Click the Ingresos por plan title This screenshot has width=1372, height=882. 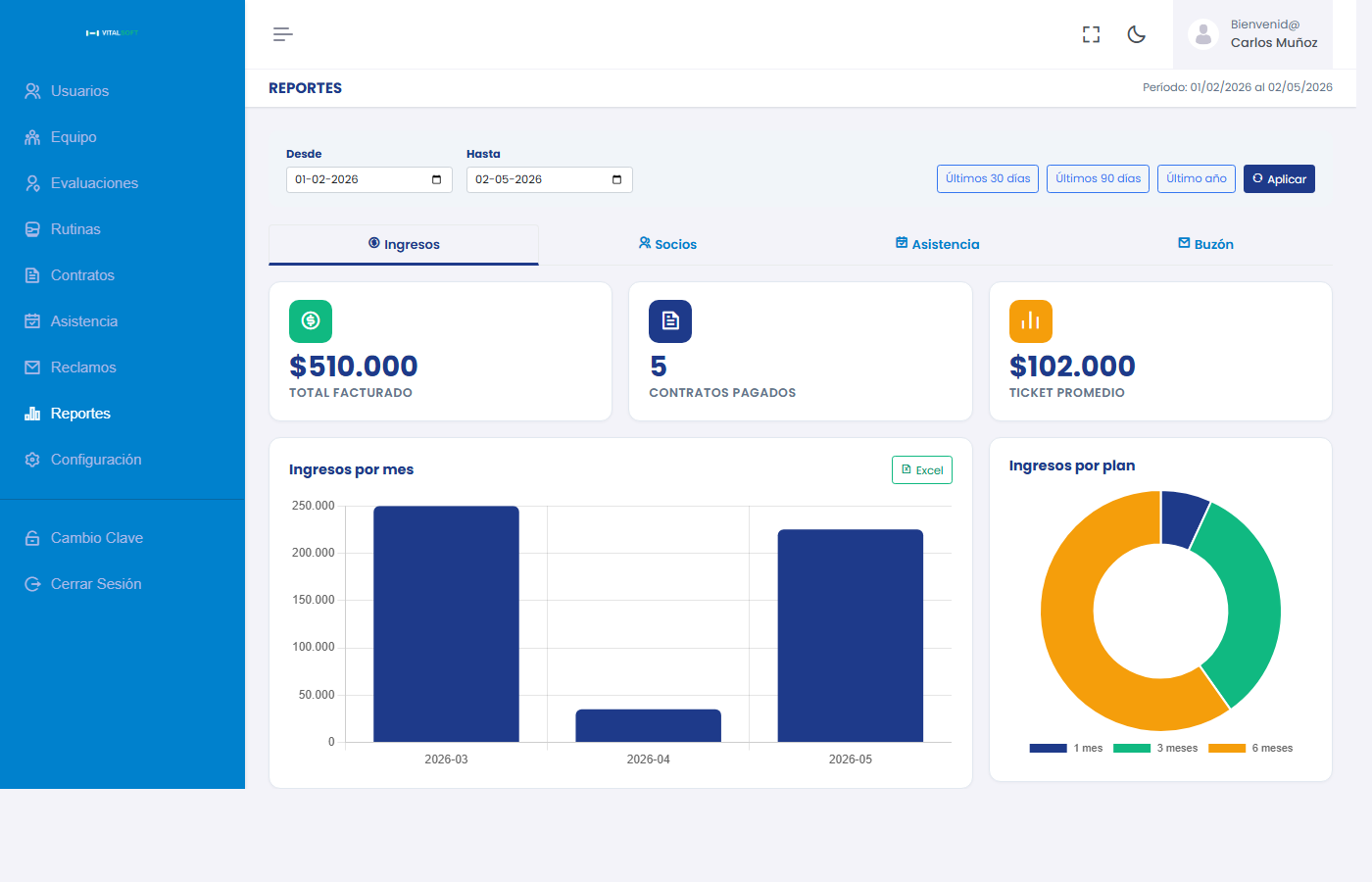1072,465
